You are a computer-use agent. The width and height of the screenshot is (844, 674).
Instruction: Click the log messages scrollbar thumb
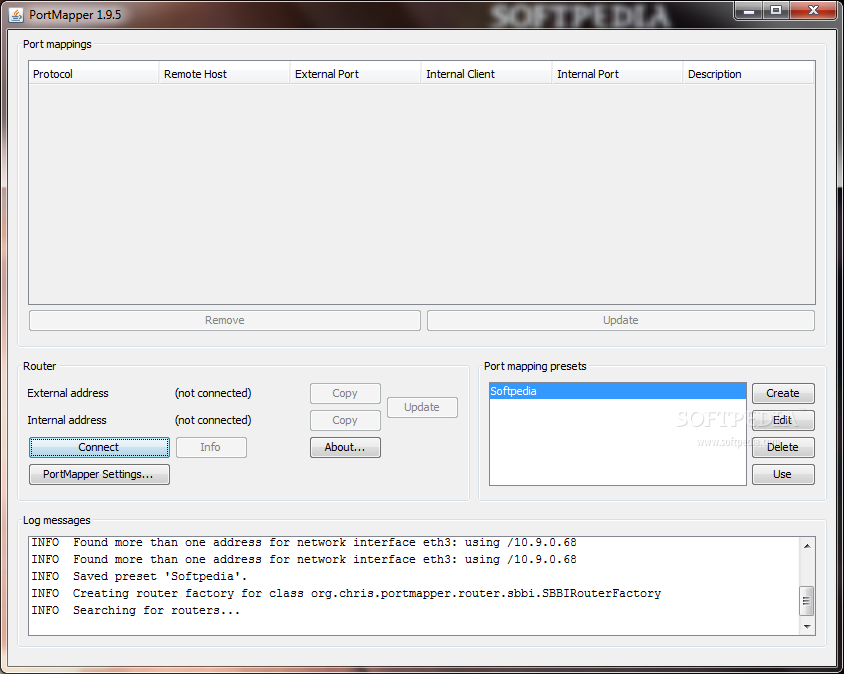pyautogui.click(x=807, y=601)
